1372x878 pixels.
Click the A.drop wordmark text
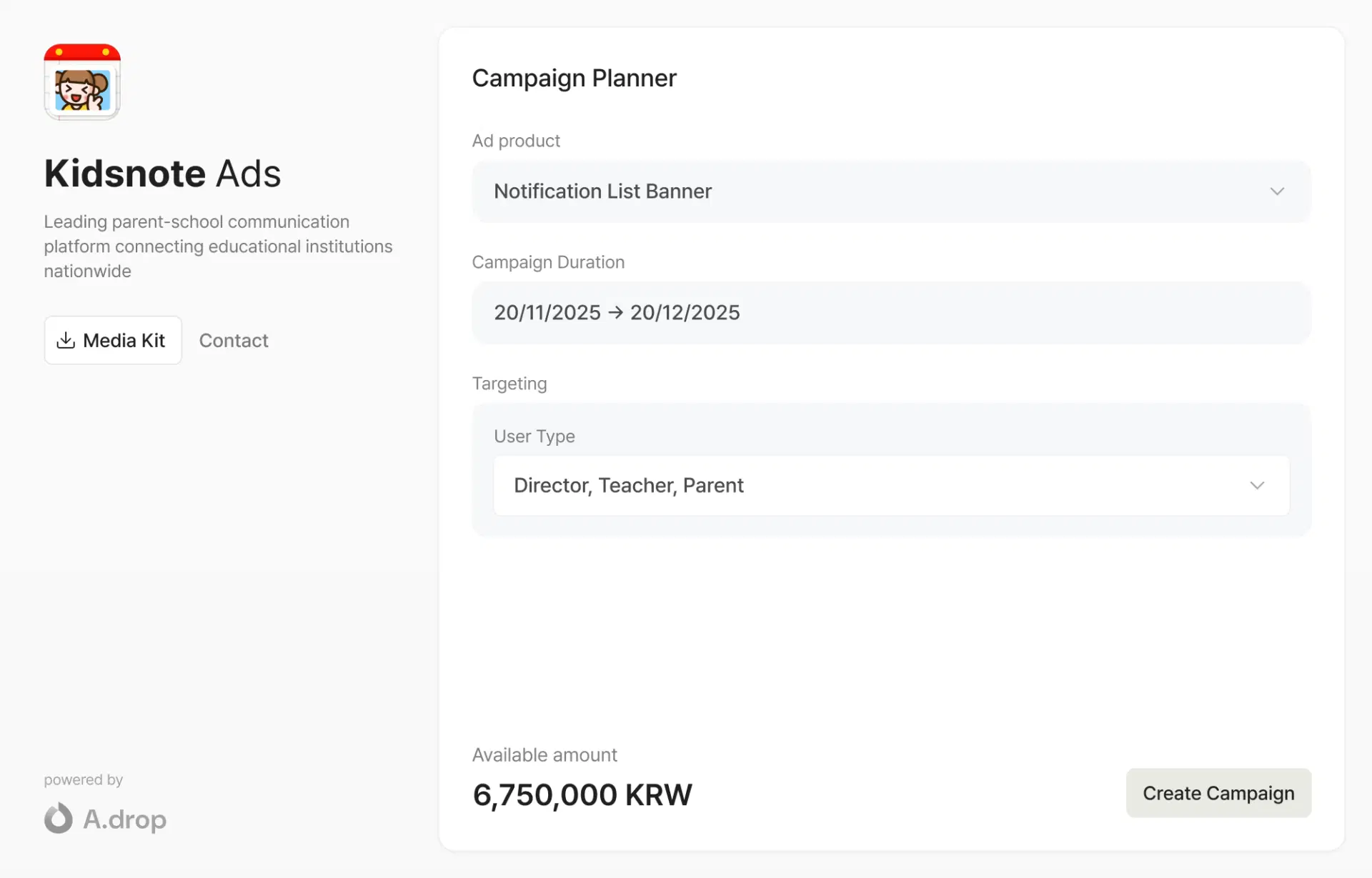(125, 819)
